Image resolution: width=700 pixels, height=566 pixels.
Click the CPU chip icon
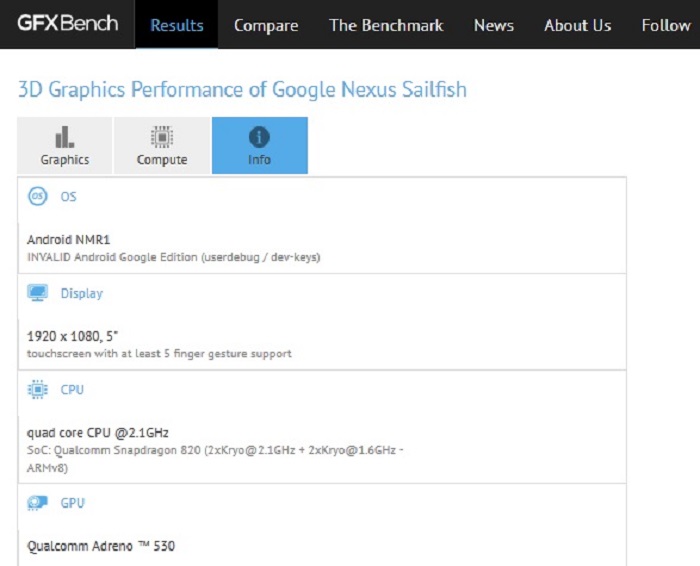point(38,389)
